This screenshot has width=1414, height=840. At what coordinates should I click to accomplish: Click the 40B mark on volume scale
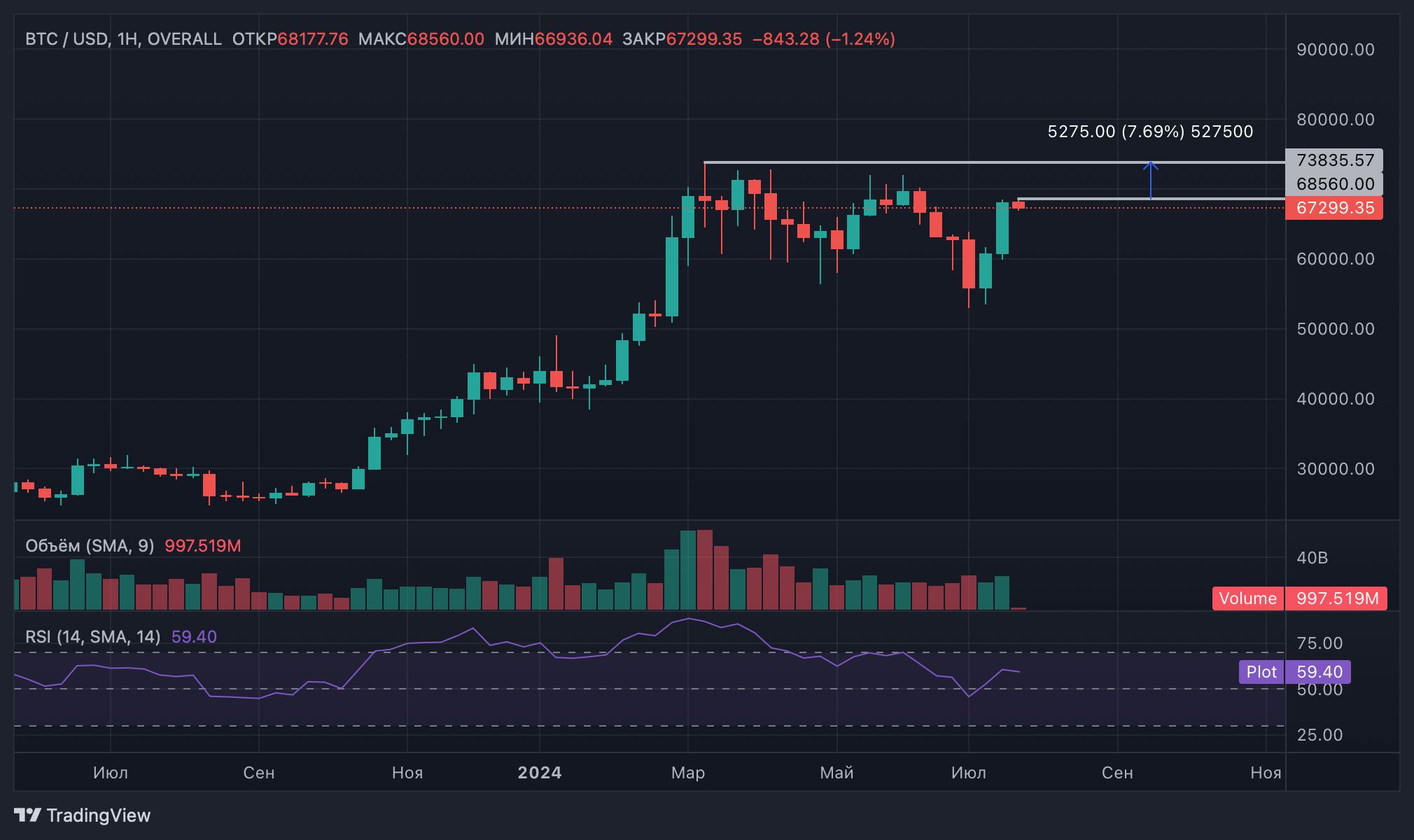(1312, 558)
